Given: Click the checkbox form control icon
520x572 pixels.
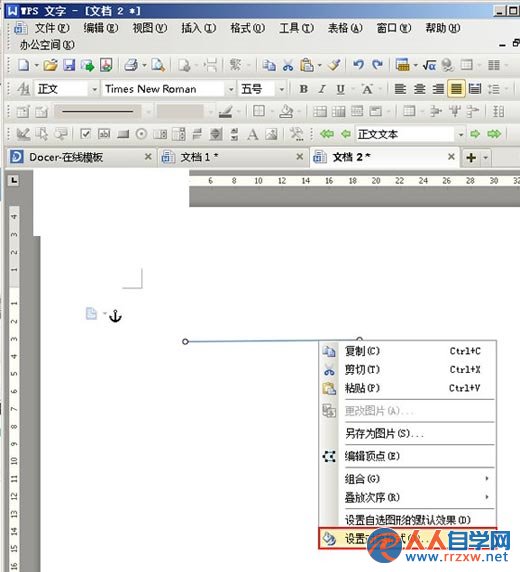Looking at the screenshot, I should pos(85,134).
